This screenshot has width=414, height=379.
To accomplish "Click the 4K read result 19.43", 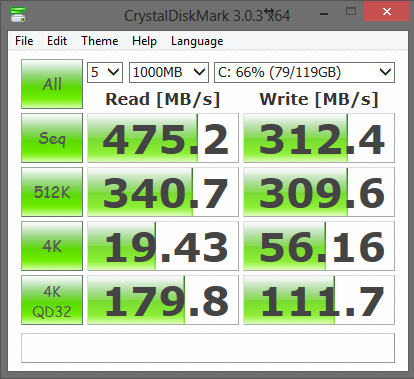I will point(163,246).
